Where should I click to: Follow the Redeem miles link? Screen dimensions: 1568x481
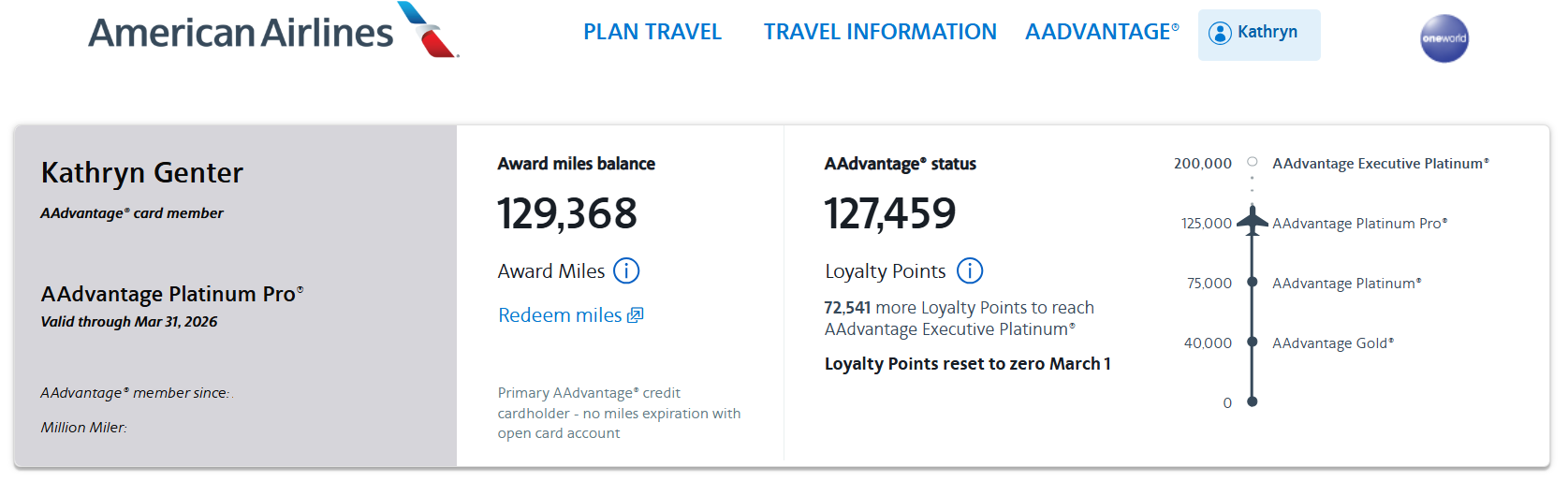click(560, 315)
